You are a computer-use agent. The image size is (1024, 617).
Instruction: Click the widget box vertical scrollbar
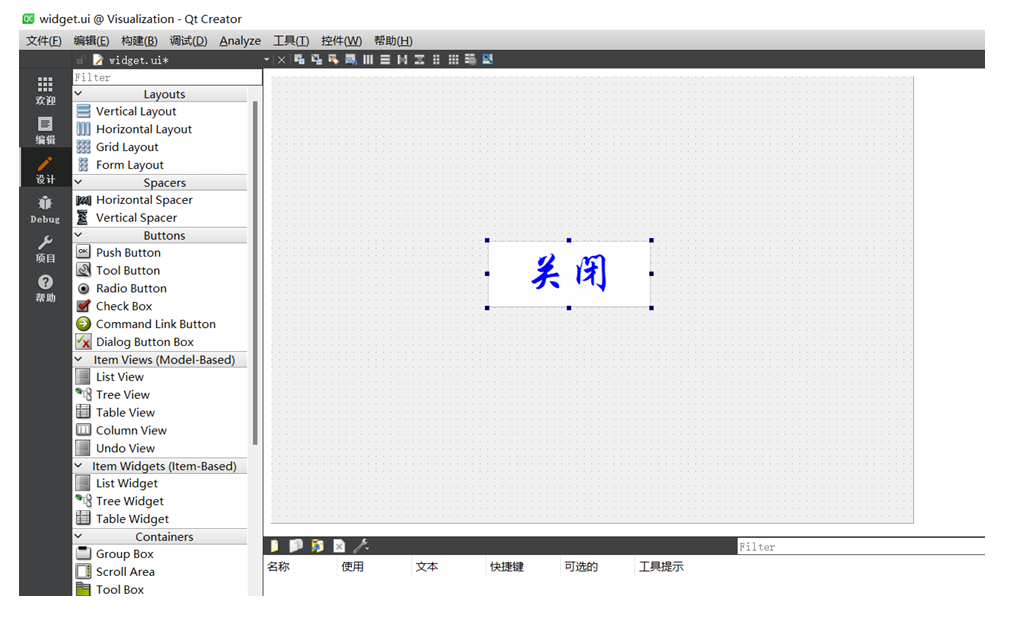click(255, 272)
